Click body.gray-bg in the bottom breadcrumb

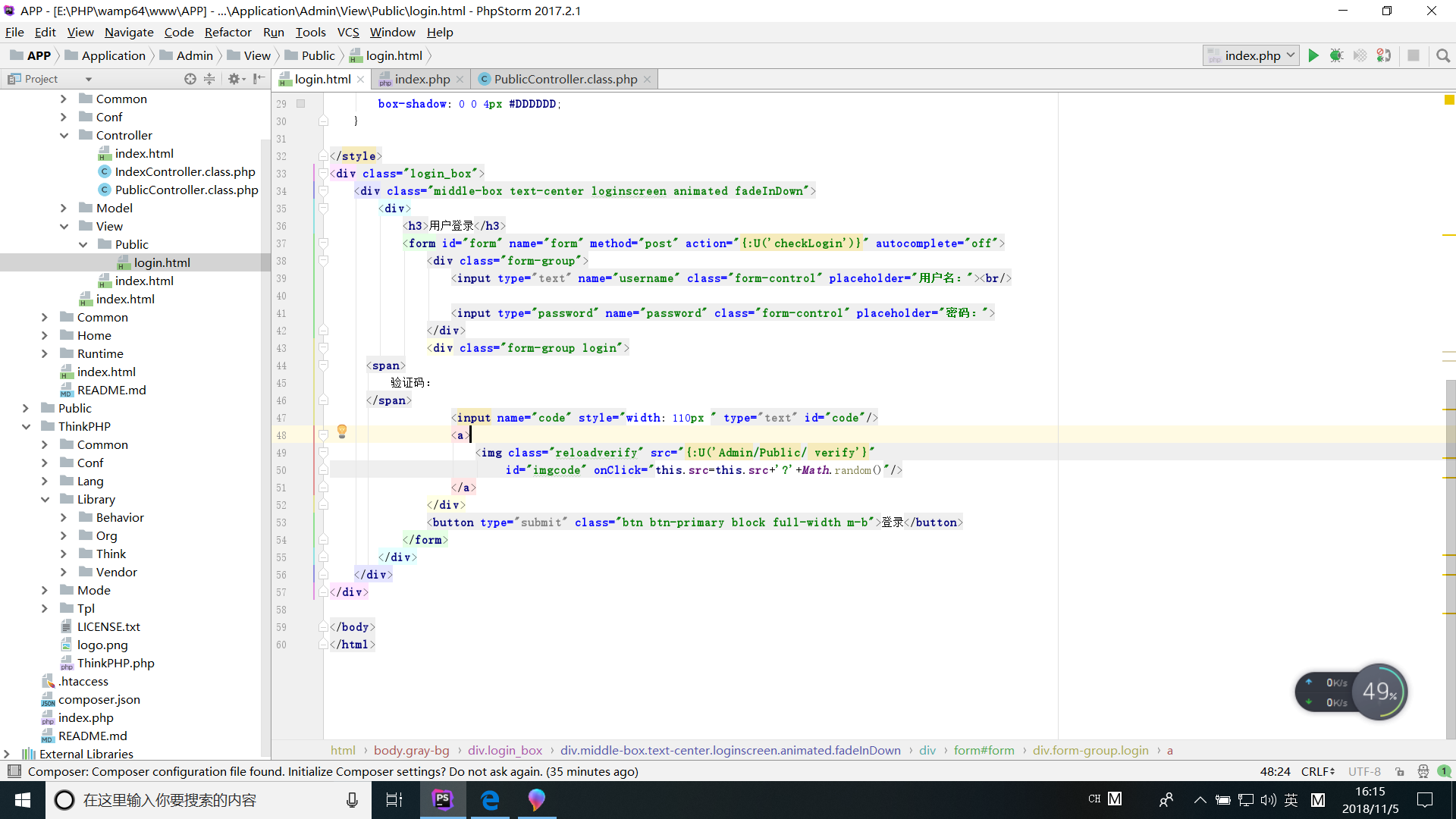click(x=411, y=750)
